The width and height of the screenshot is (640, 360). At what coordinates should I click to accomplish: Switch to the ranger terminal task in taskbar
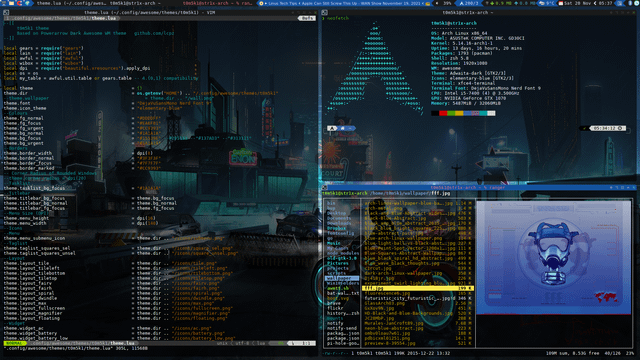click(x=218, y=3)
